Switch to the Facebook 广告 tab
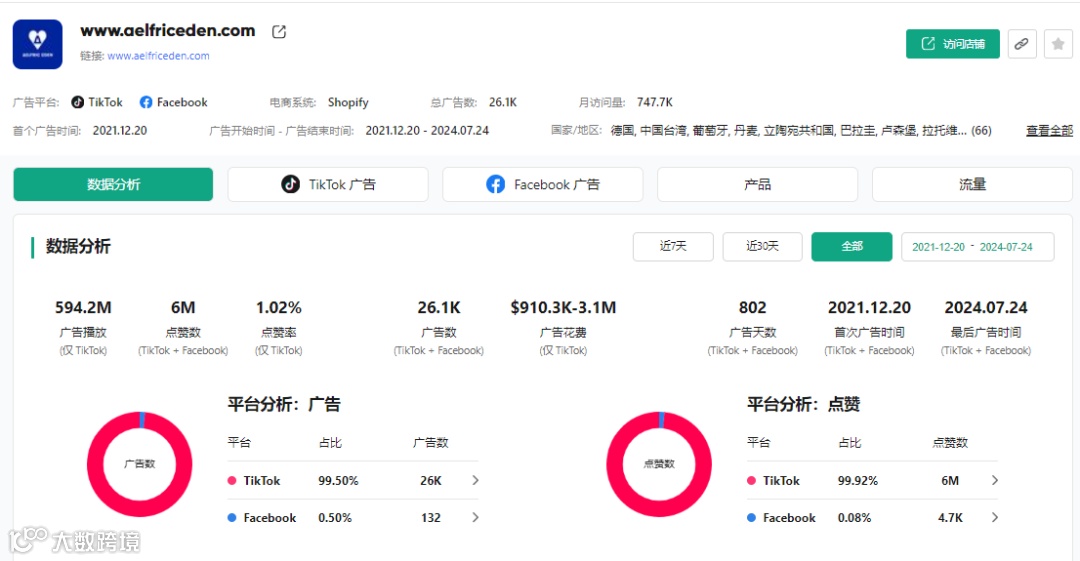 pyautogui.click(x=543, y=184)
